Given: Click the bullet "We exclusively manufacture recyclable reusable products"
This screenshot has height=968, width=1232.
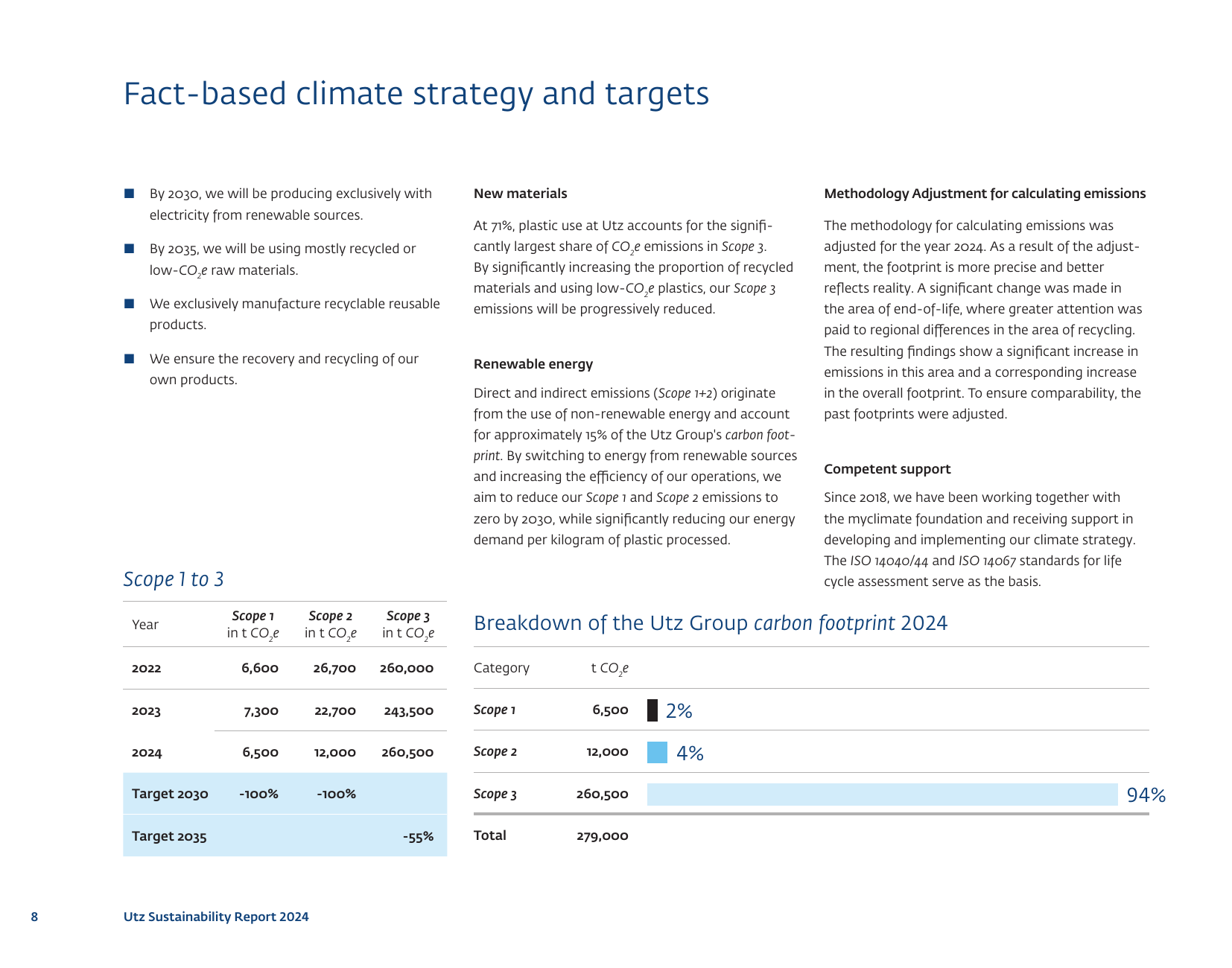Looking at the screenshot, I should [295, 314].
